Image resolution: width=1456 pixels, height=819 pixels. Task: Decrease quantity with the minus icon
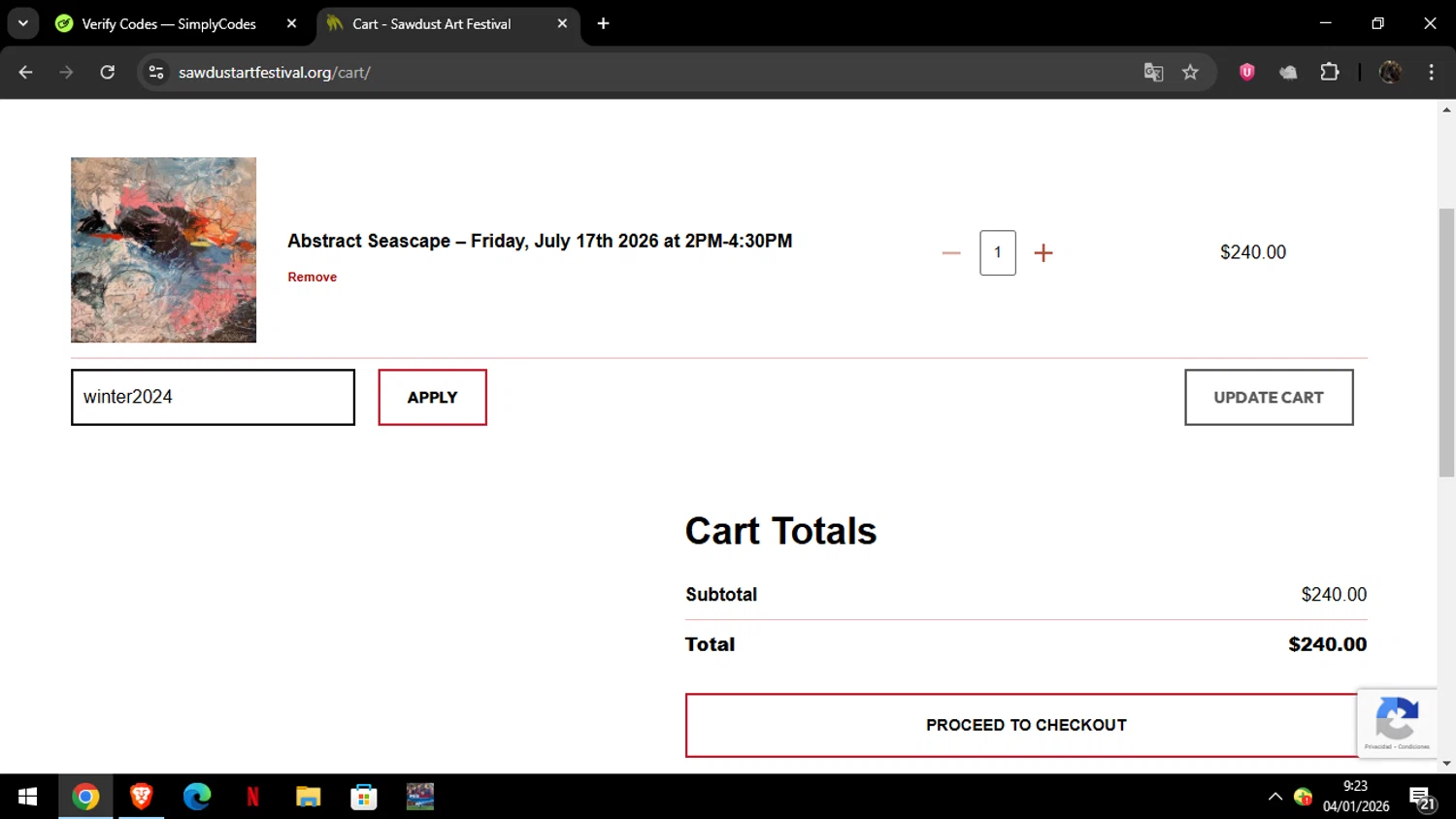[951, 252]
